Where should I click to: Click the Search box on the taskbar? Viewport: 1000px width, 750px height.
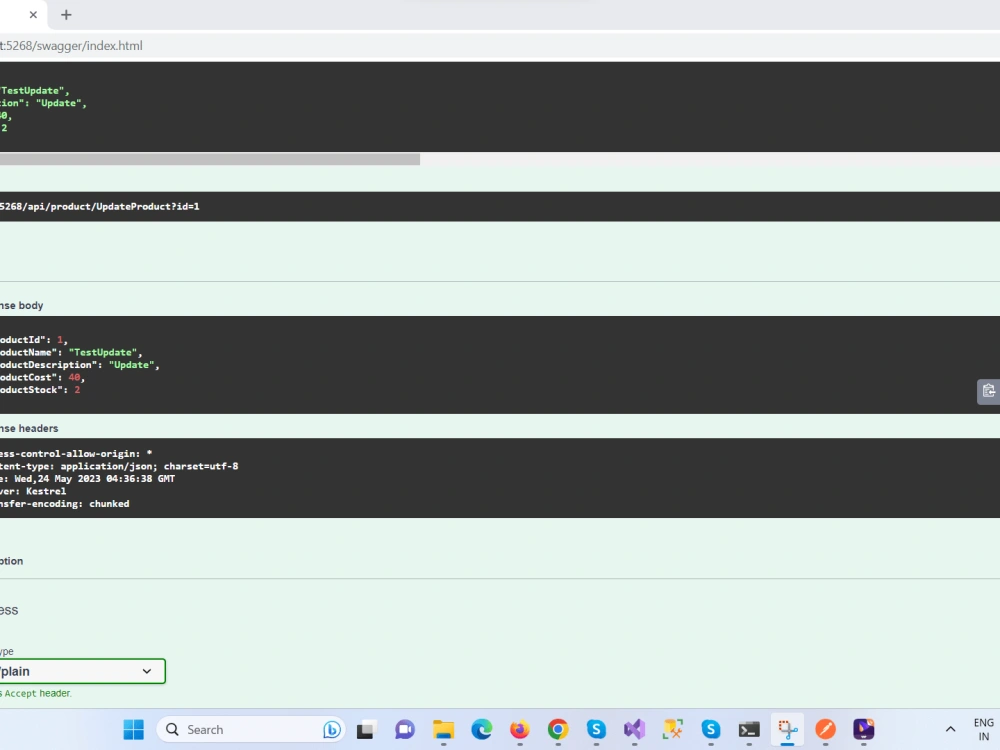tap(230, 729)
